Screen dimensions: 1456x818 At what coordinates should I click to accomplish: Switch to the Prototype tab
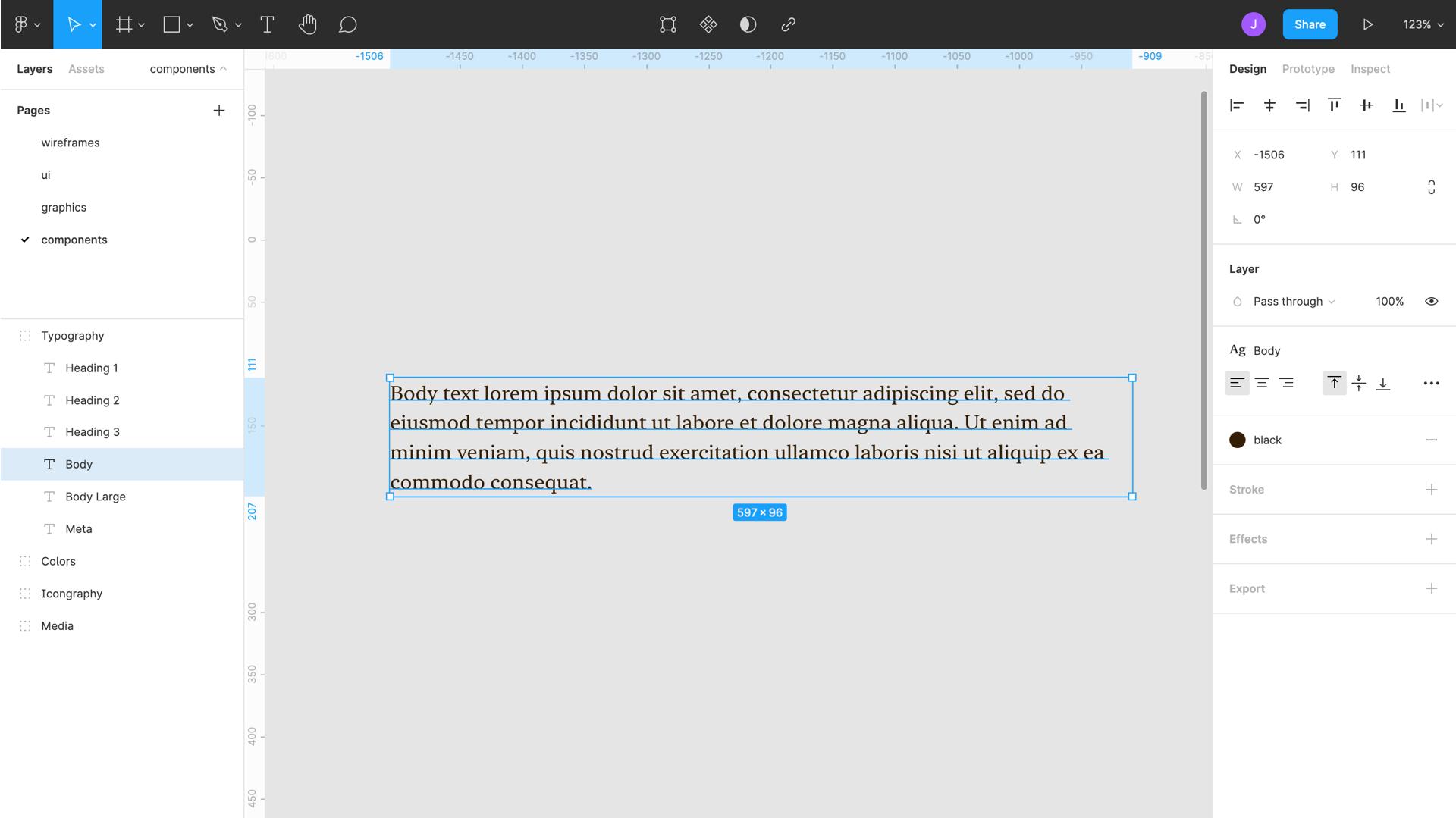point(1307,69)
